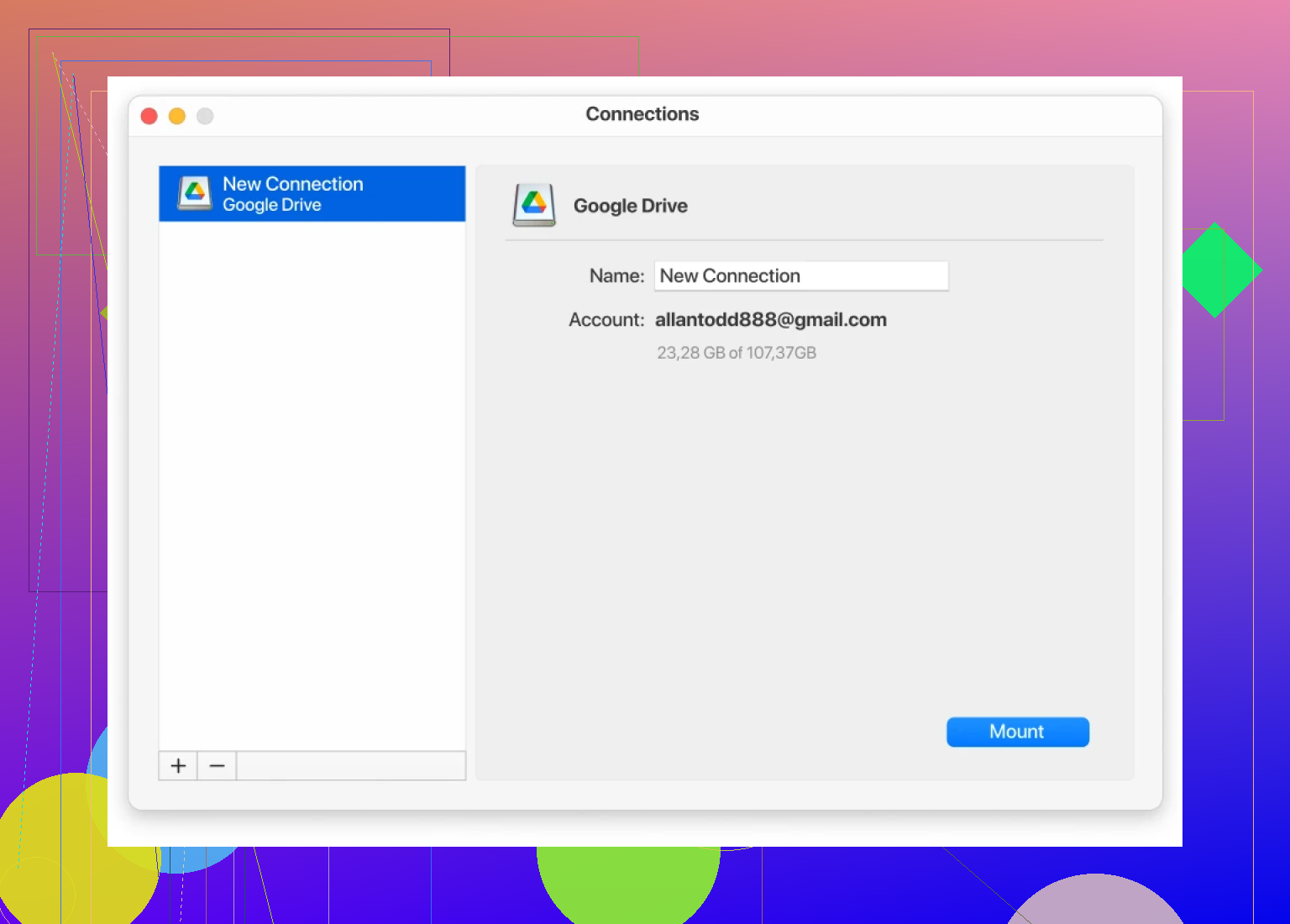Click the Google Drive subtitle under New Connection
The width and height of the screenshot is (1290, 924).
(x=271, y=205)
